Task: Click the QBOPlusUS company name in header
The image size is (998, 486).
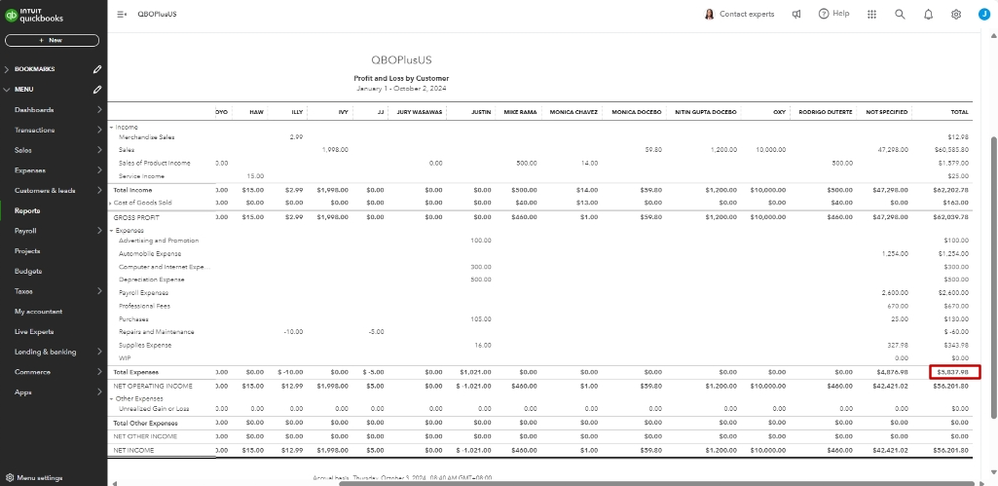Action: point(157,14)
